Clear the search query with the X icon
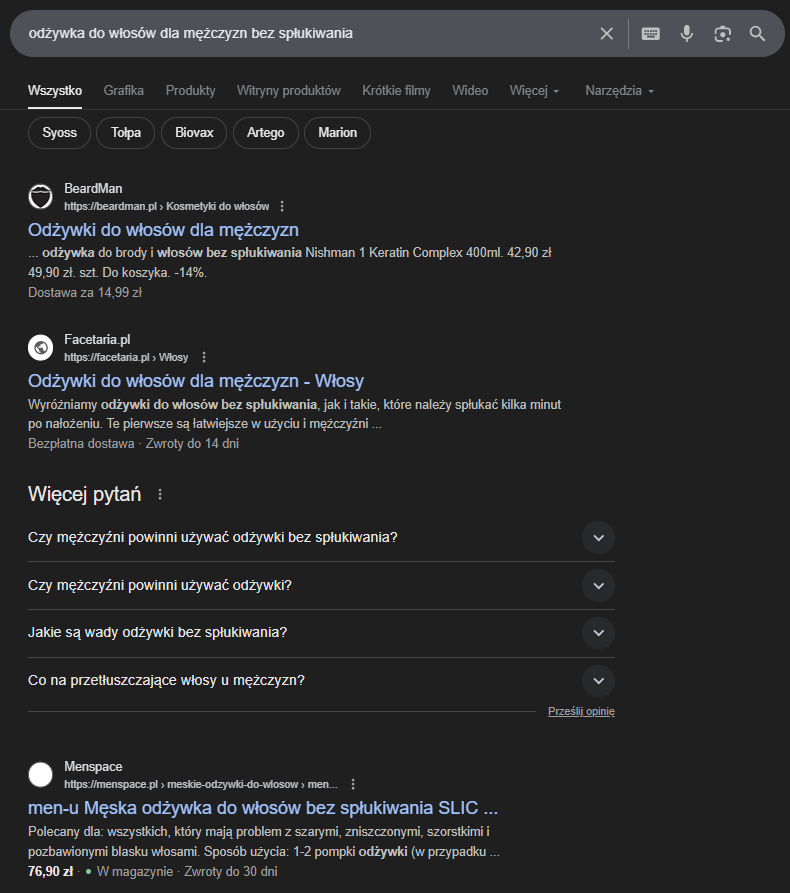Screen dimensions: 790x893 607,34
